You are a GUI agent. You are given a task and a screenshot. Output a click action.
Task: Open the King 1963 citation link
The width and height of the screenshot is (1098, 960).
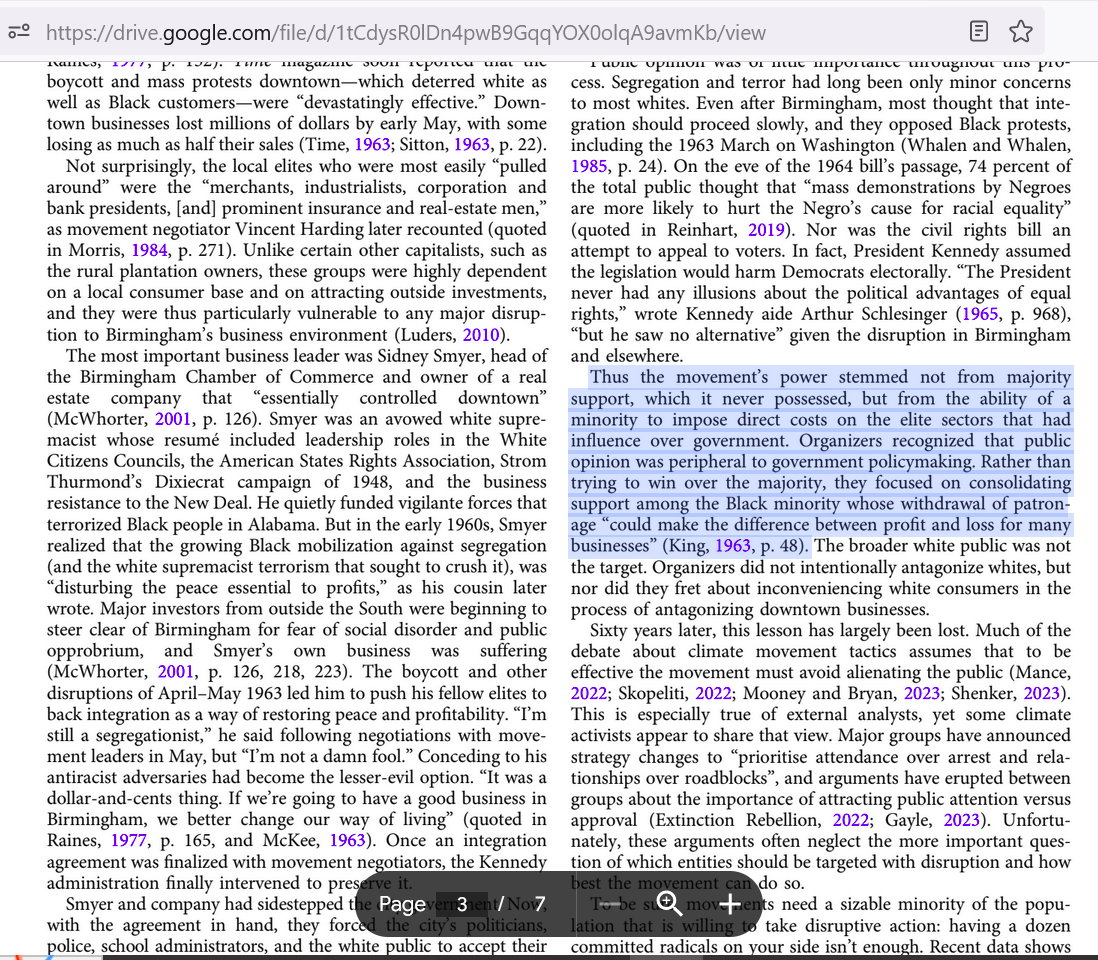733,545
